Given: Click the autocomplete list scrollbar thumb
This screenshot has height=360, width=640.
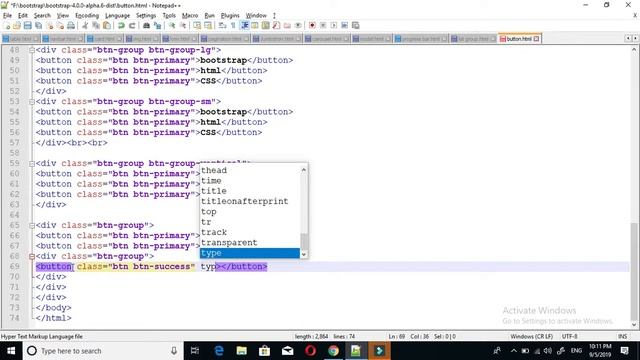Looking at the screenshot, I should 304,241.
